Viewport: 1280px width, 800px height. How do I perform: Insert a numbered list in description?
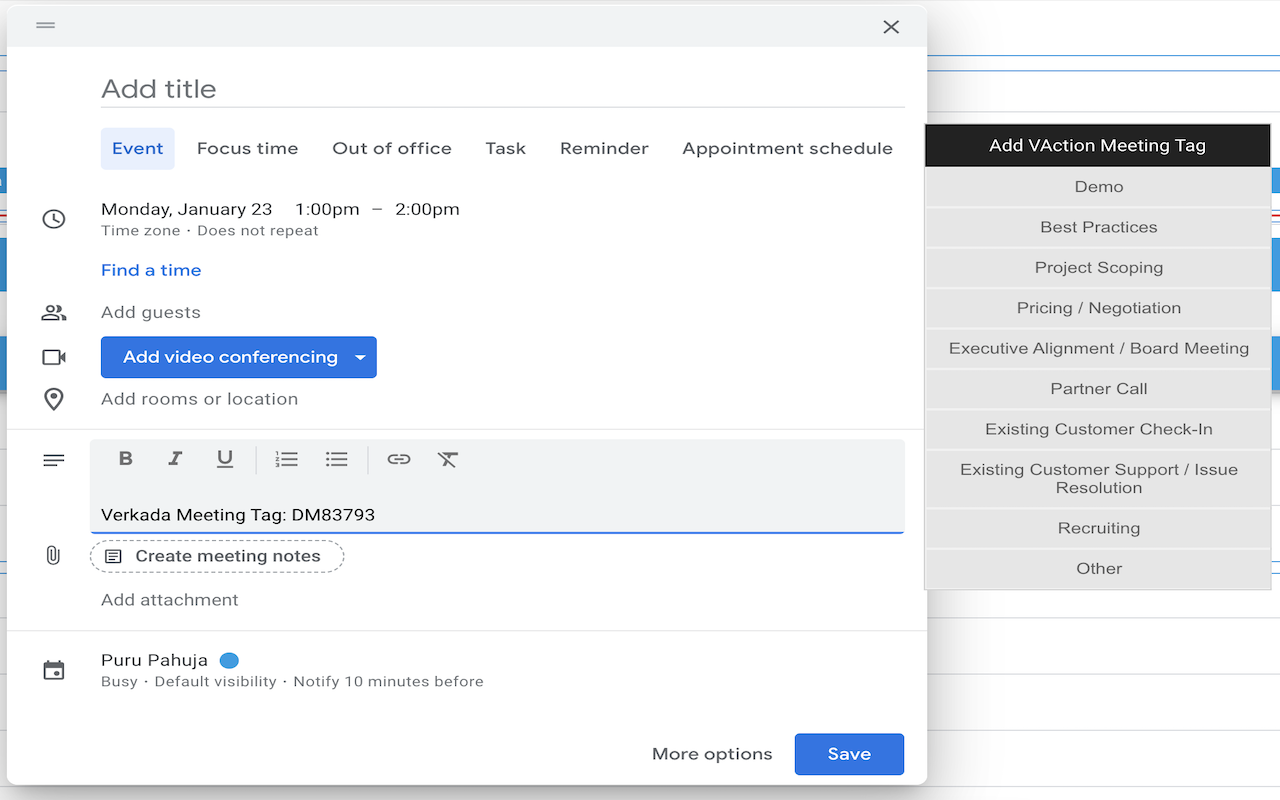click(287, 459)
